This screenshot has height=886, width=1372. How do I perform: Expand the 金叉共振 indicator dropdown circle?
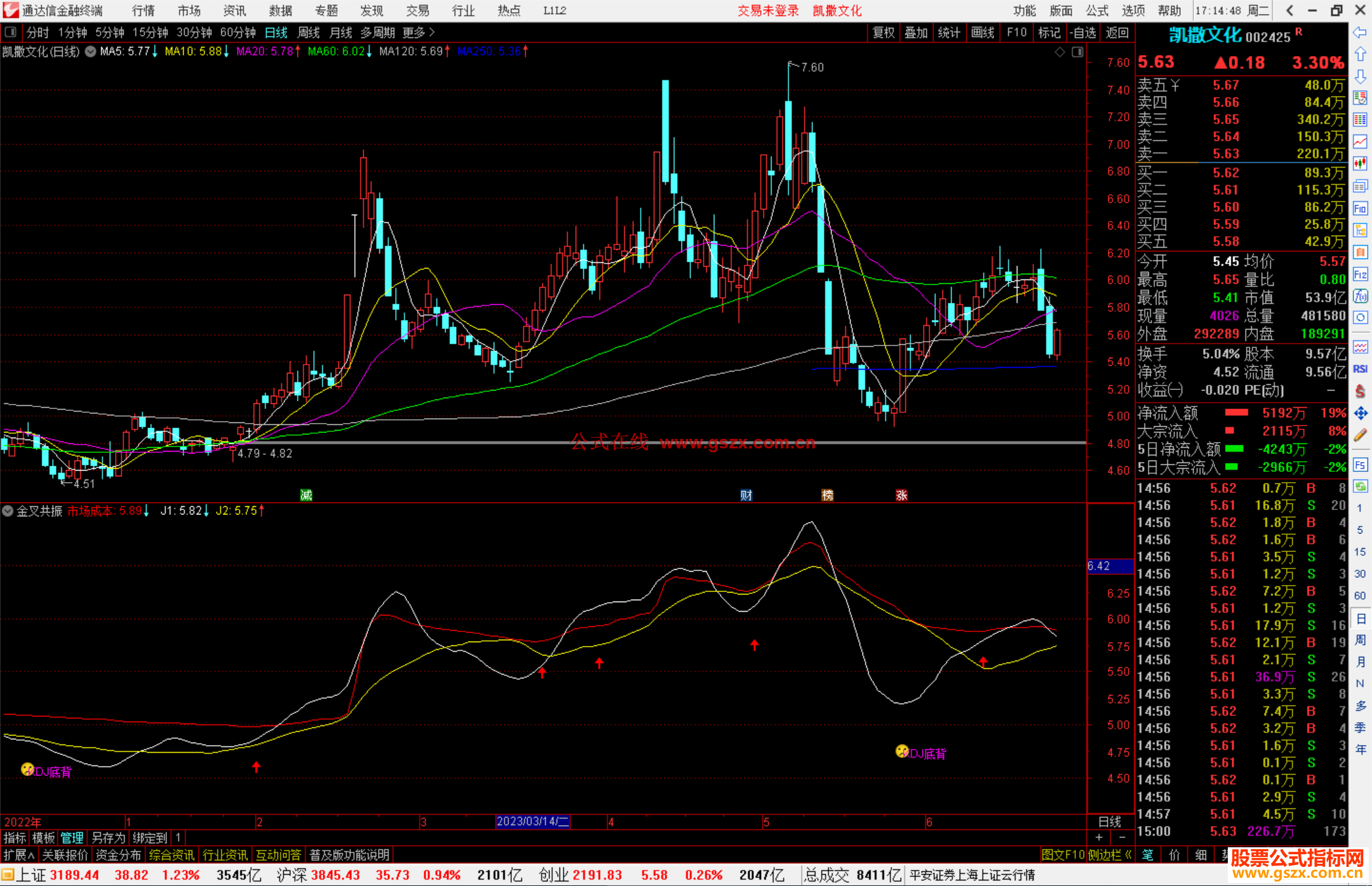pyautogui.click(x=8, y=511)
